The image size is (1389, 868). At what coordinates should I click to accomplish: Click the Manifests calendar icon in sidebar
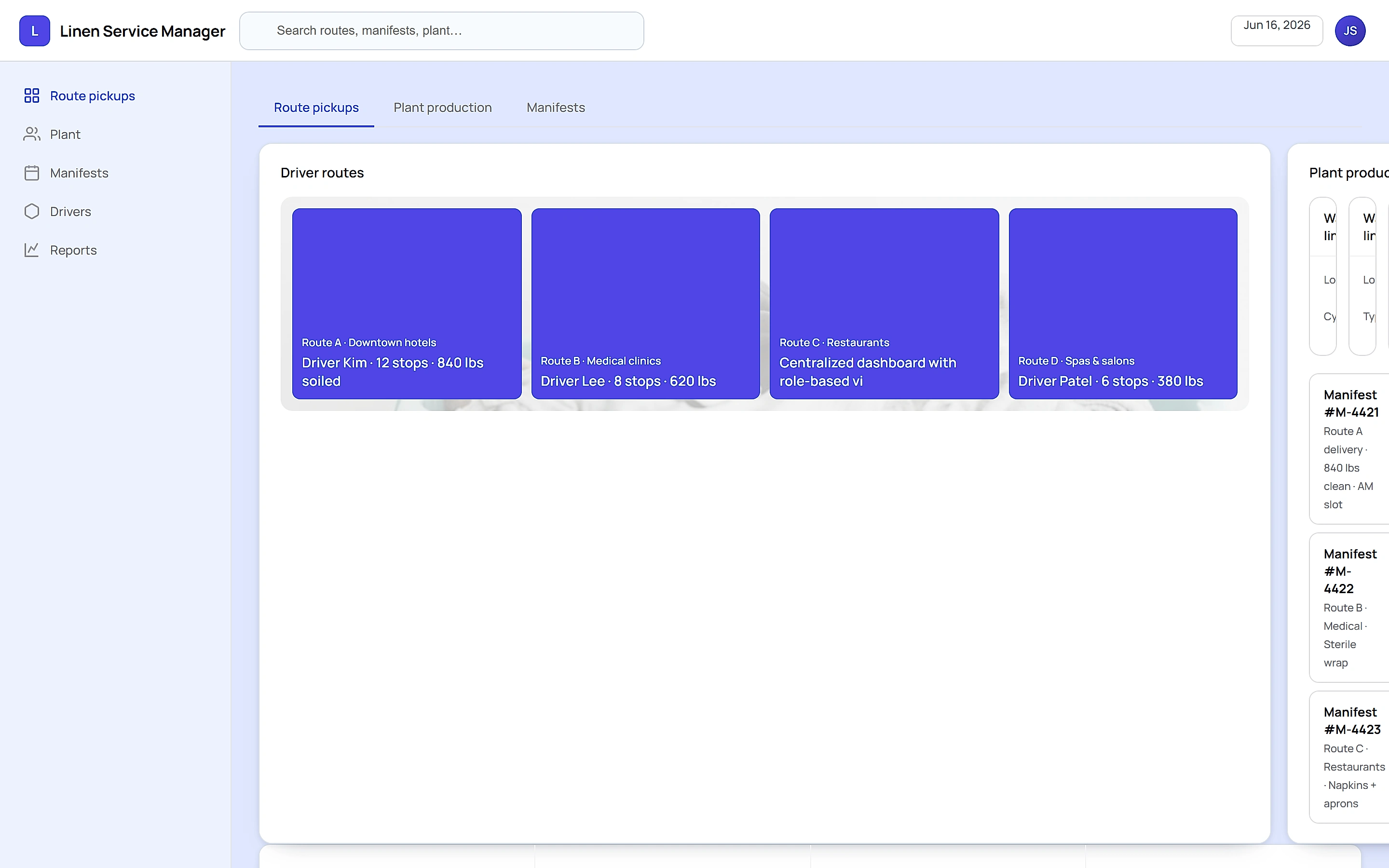(31, 173)
